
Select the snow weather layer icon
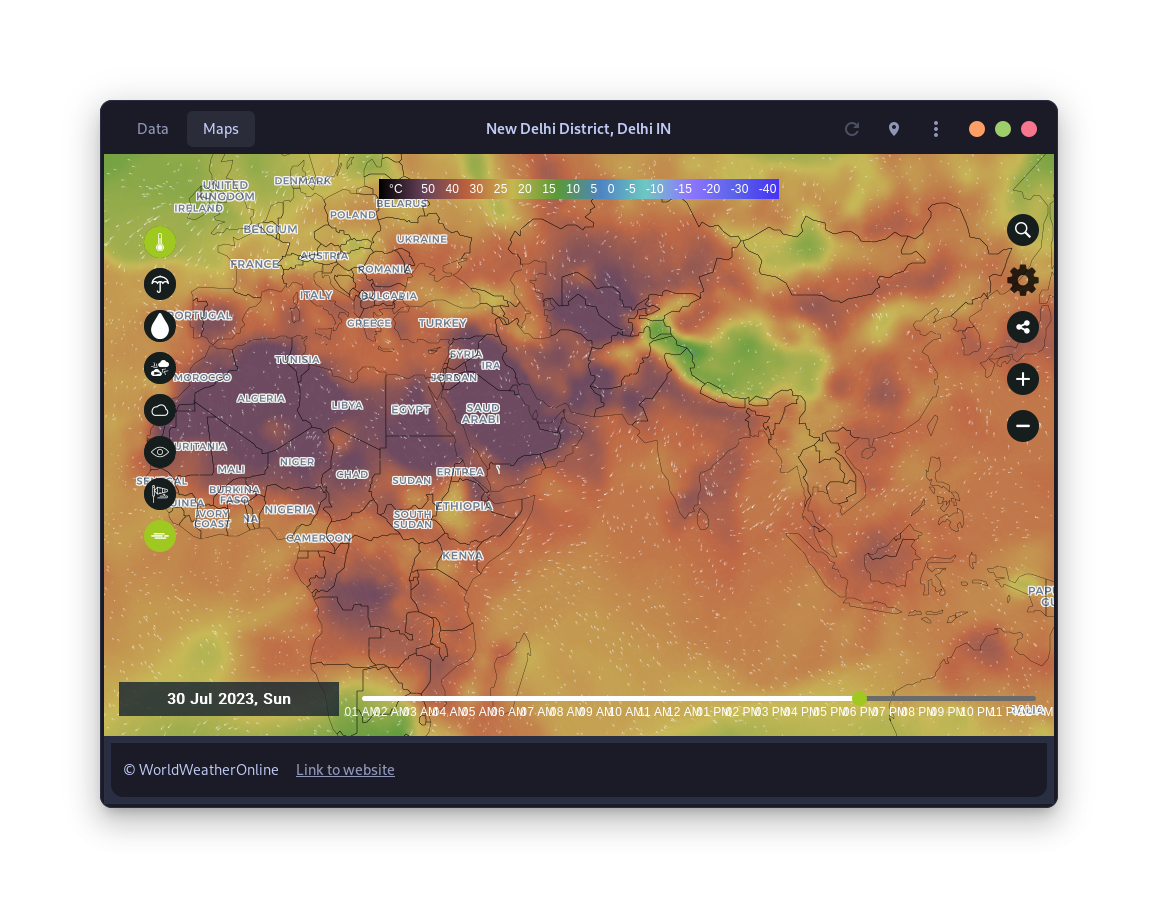coord(160,368)
